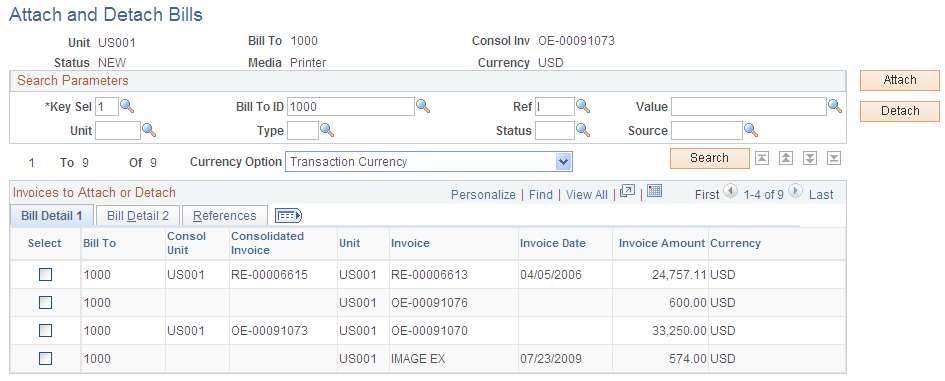Focus the Type input field
945x381 pixels.
tap(303, 130)
